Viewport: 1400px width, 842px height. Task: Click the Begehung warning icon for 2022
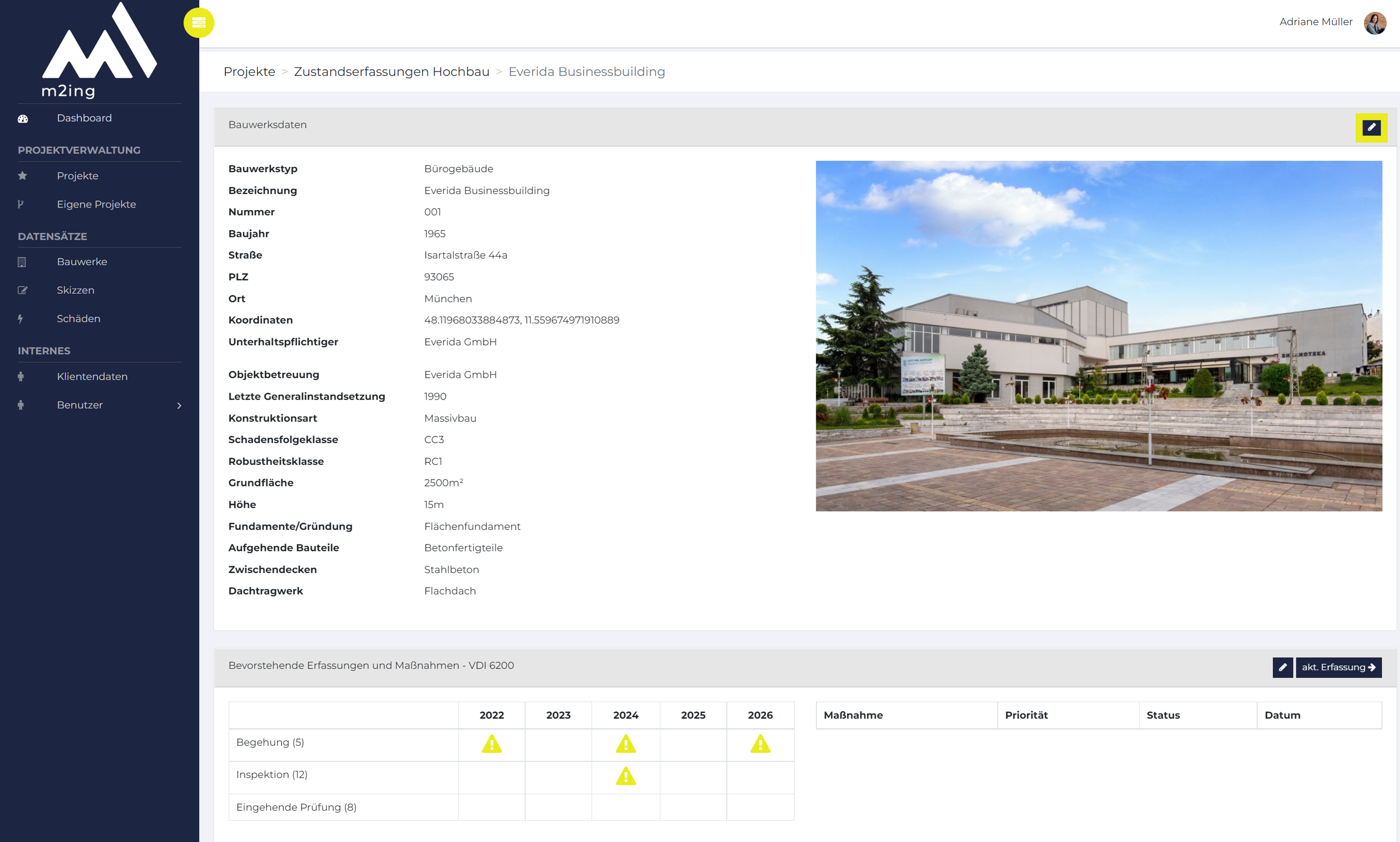click(491, 744)
